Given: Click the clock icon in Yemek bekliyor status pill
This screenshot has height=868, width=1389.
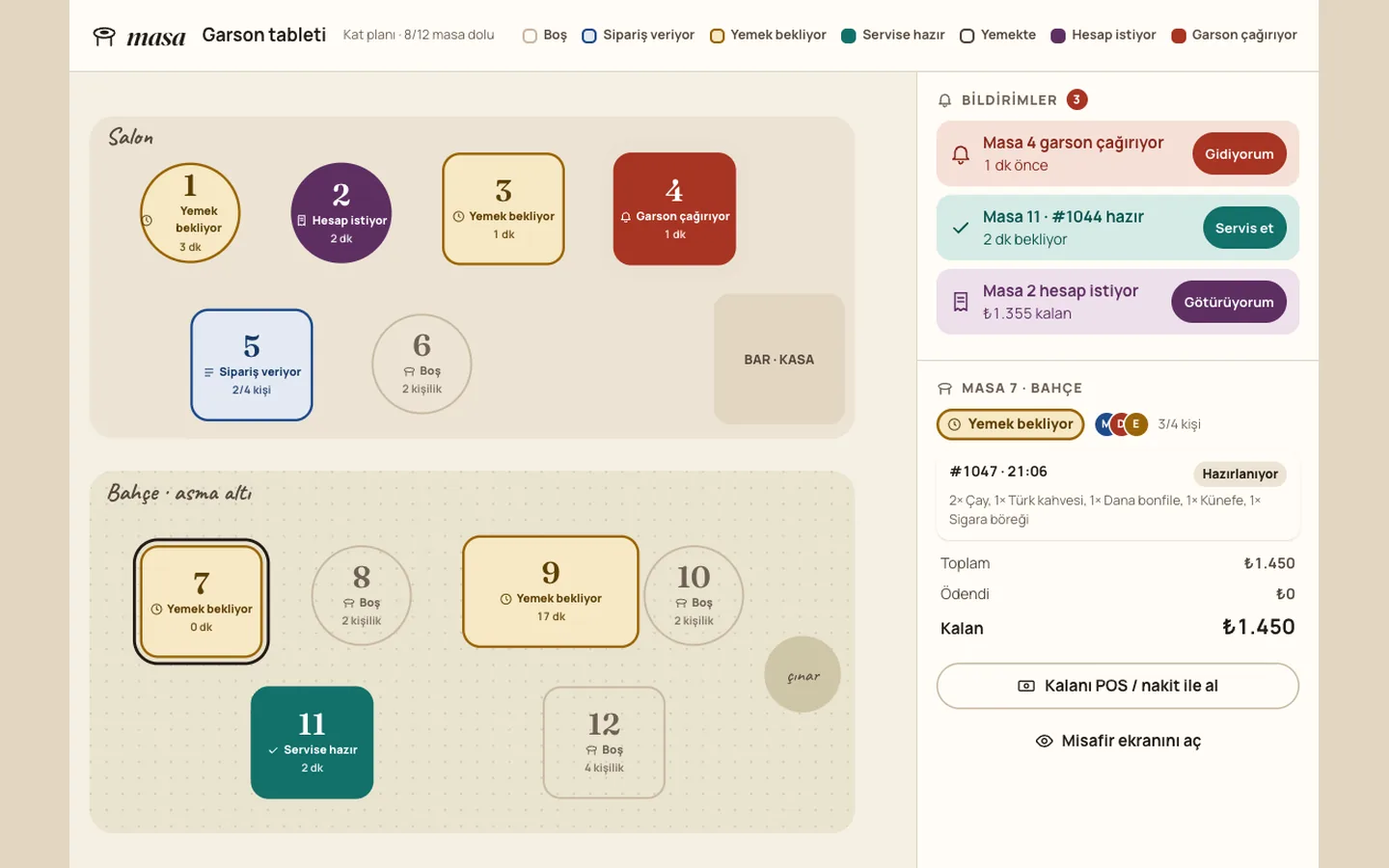Looking at the screenshot, I should [955, 424].
